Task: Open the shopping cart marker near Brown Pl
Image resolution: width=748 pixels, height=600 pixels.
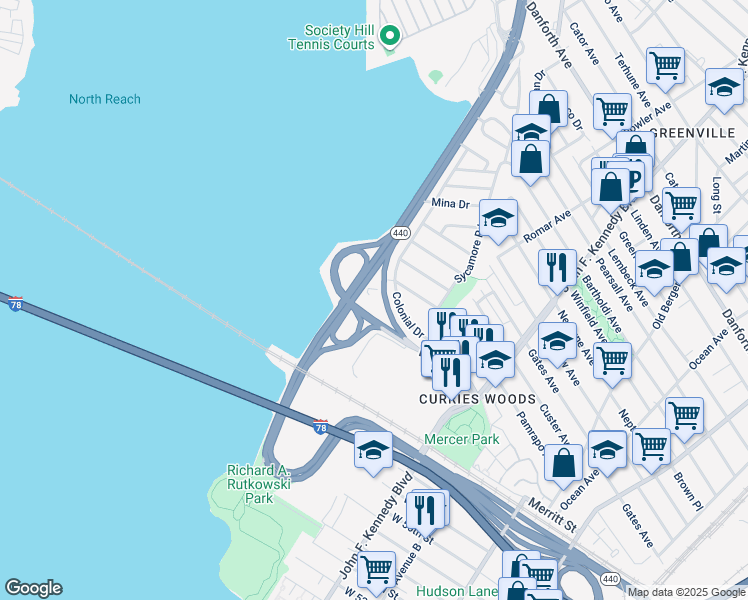Action: tap(684, 416)
